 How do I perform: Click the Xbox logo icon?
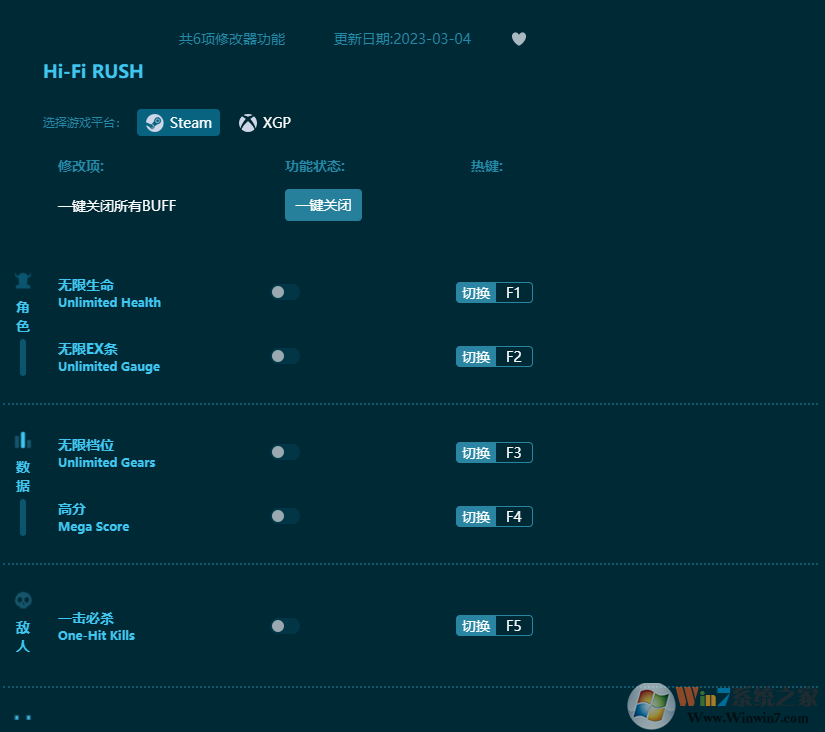[248, 123]
